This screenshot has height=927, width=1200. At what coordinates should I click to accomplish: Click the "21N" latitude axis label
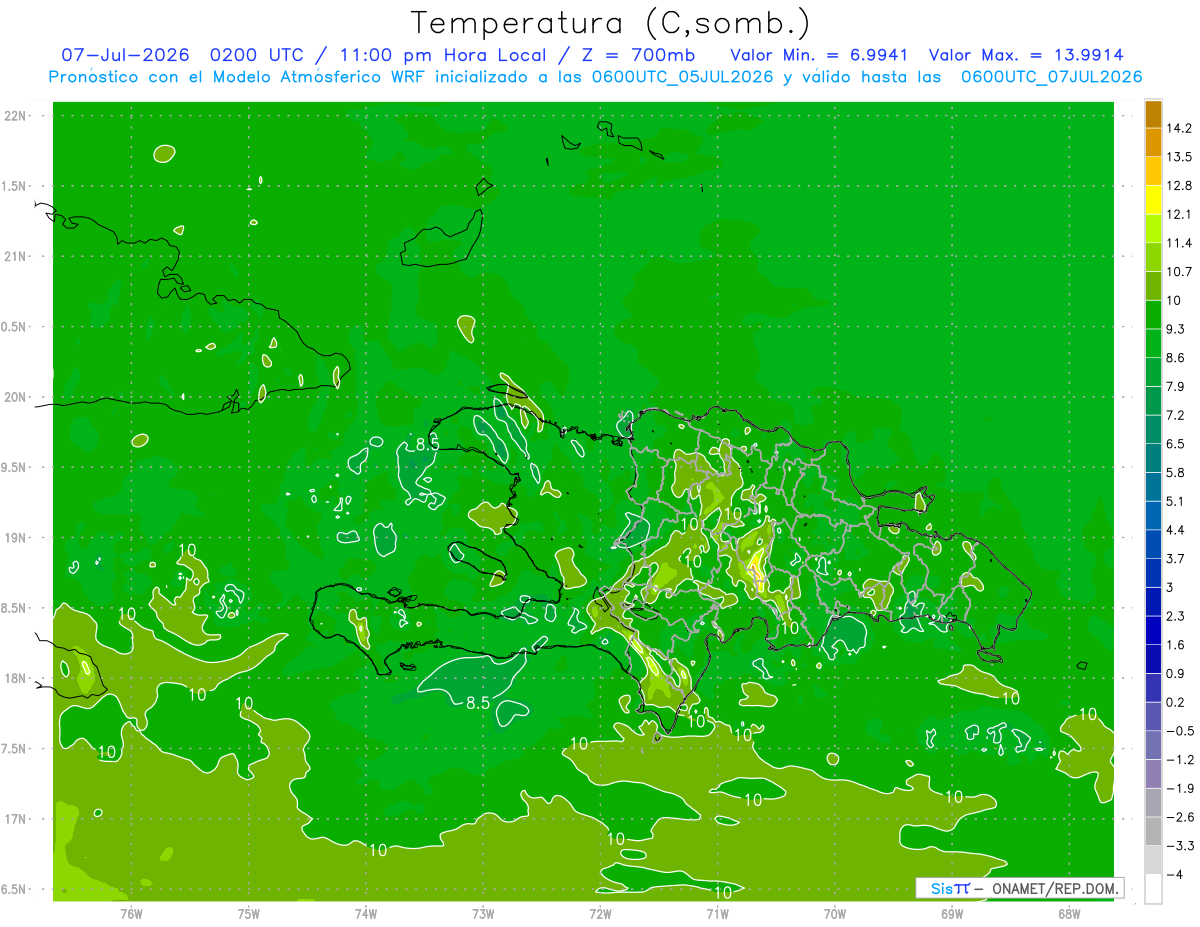point(15,257)
